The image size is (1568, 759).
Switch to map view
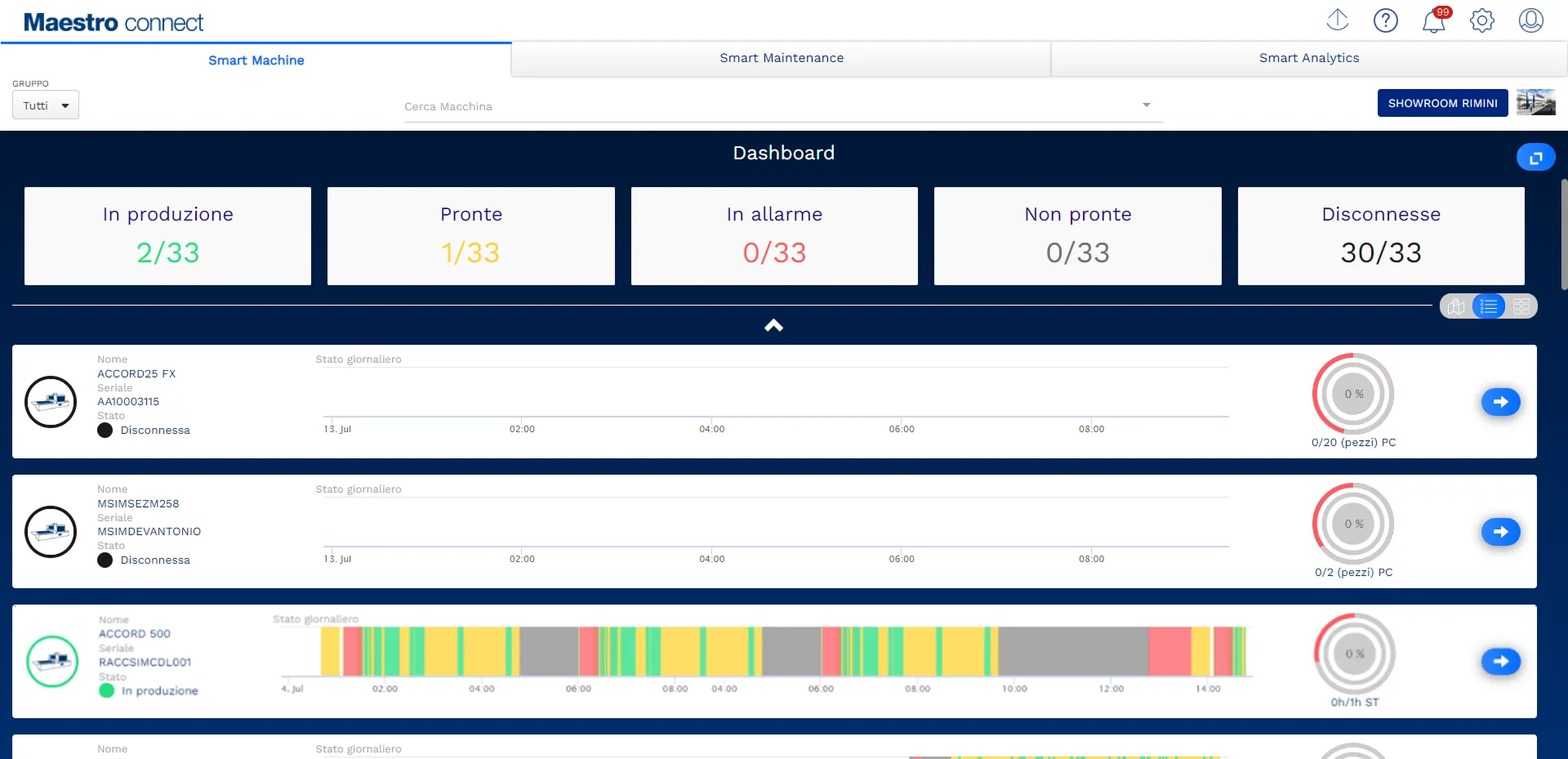coord(1456,306)
